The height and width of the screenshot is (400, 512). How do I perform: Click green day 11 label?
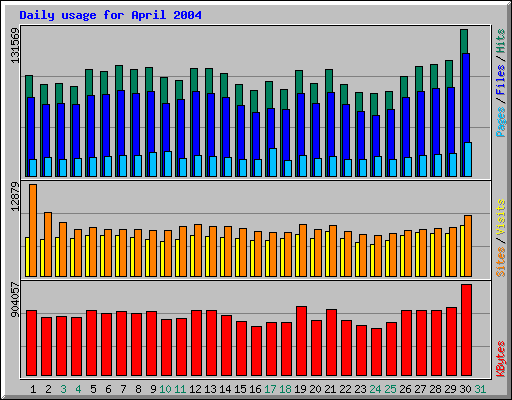(x=180, y=389)
